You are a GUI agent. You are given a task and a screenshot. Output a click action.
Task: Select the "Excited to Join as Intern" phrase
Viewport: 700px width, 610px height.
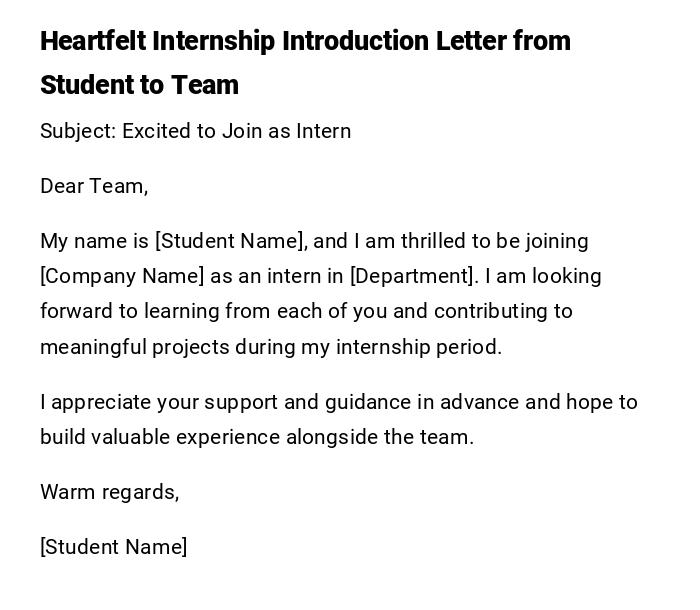(236, 131)
